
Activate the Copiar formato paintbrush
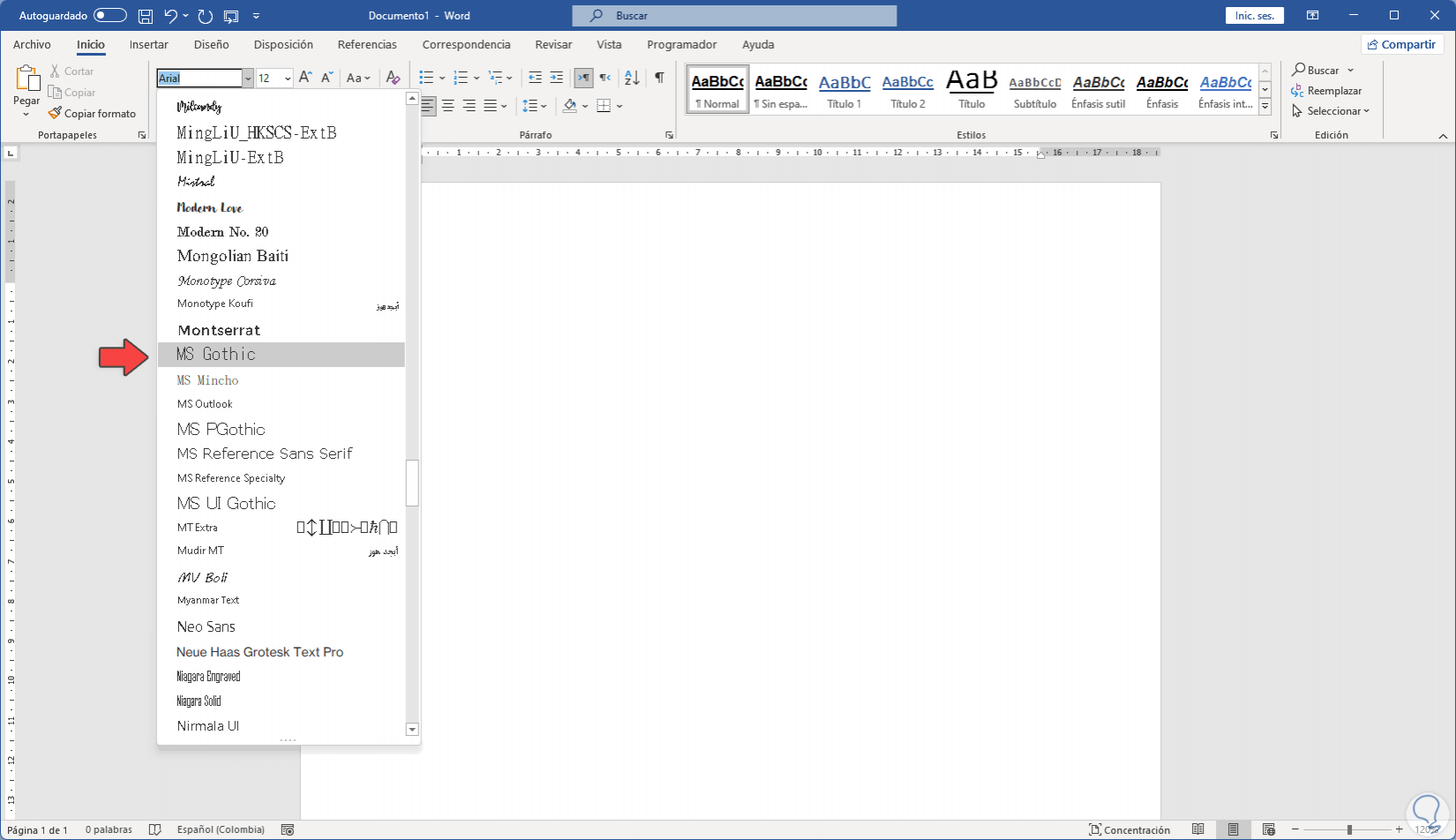(x=92, y=113)
